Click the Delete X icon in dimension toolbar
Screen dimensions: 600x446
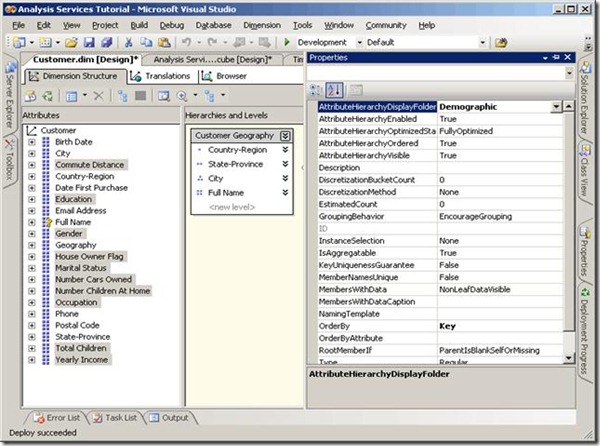click(x=98, y=95)
